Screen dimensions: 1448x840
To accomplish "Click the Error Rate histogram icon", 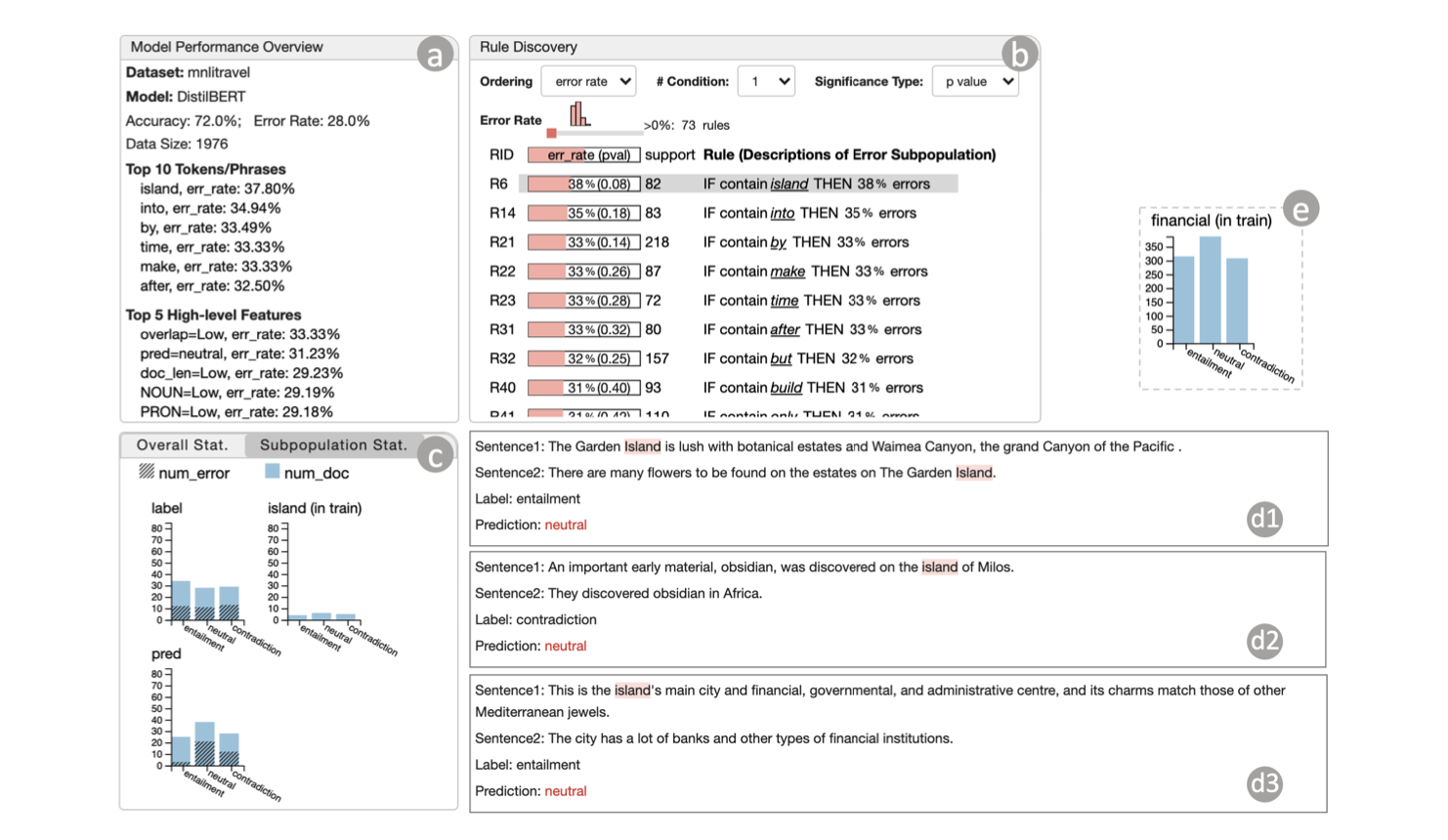I will coord(579,114).
